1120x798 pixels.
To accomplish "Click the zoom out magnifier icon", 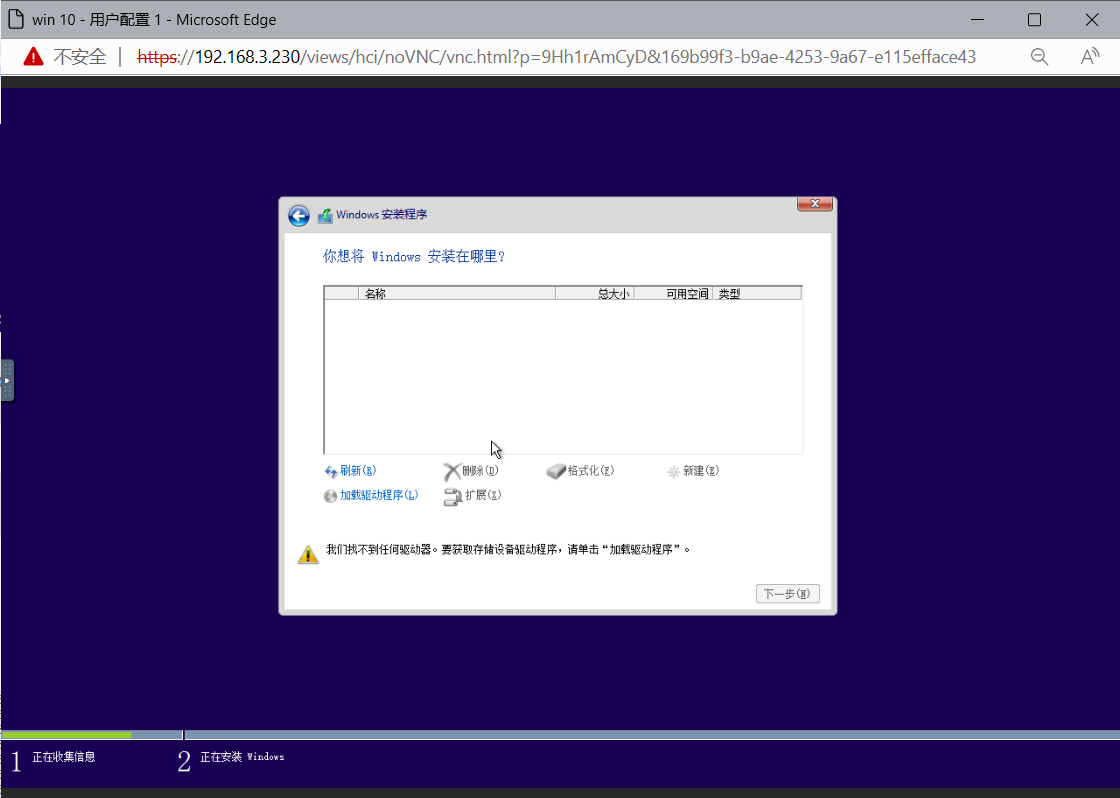I will [1039, 57].
